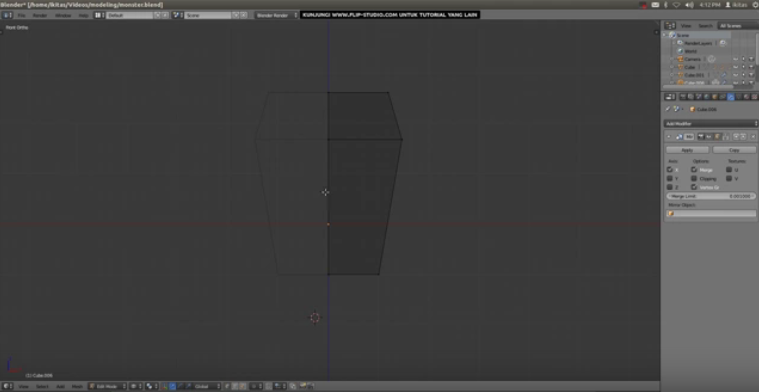Switch to the Scene properties tab icon
Image resolution: width=759 pixels, height=392 pixels.
pos(698,97)
